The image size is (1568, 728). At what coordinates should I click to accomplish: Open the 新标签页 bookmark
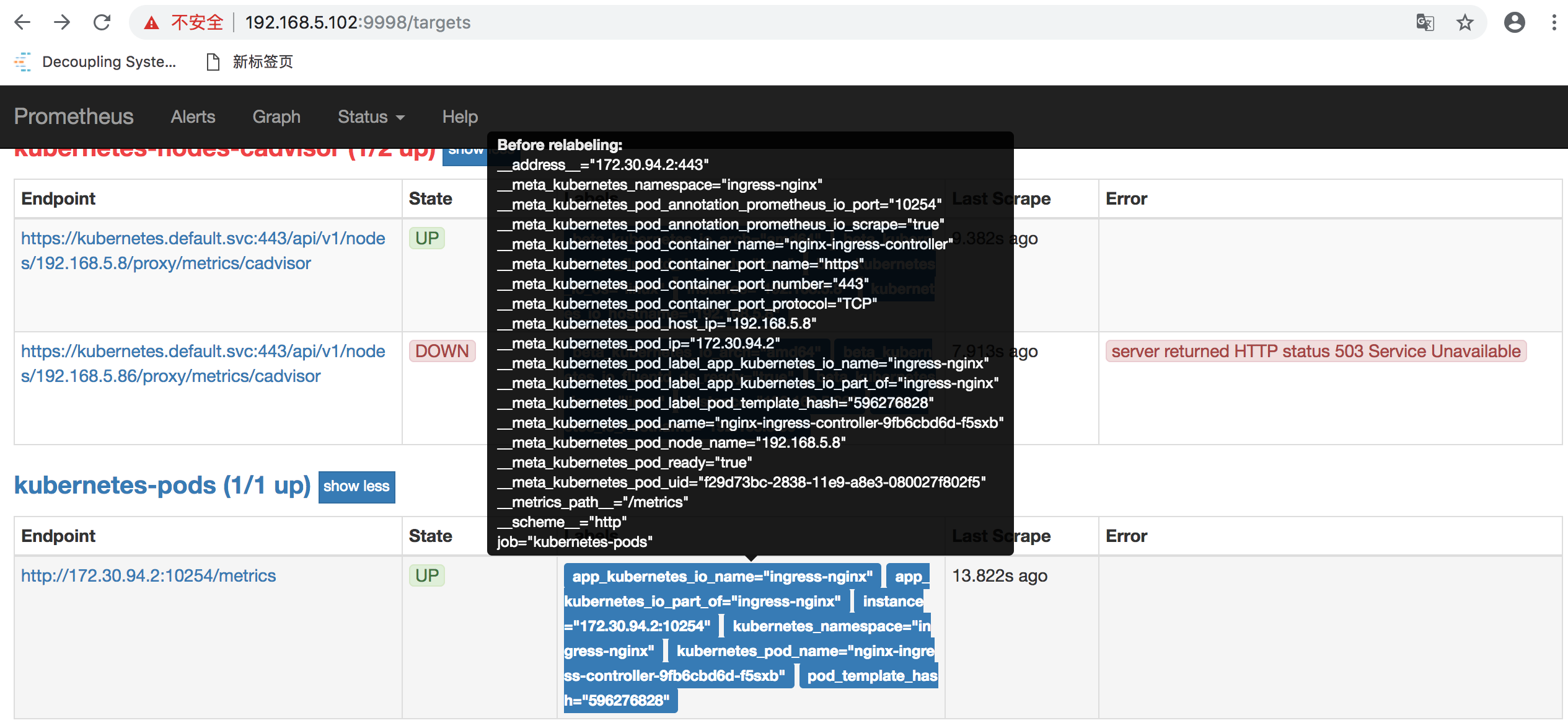point(250,61)
